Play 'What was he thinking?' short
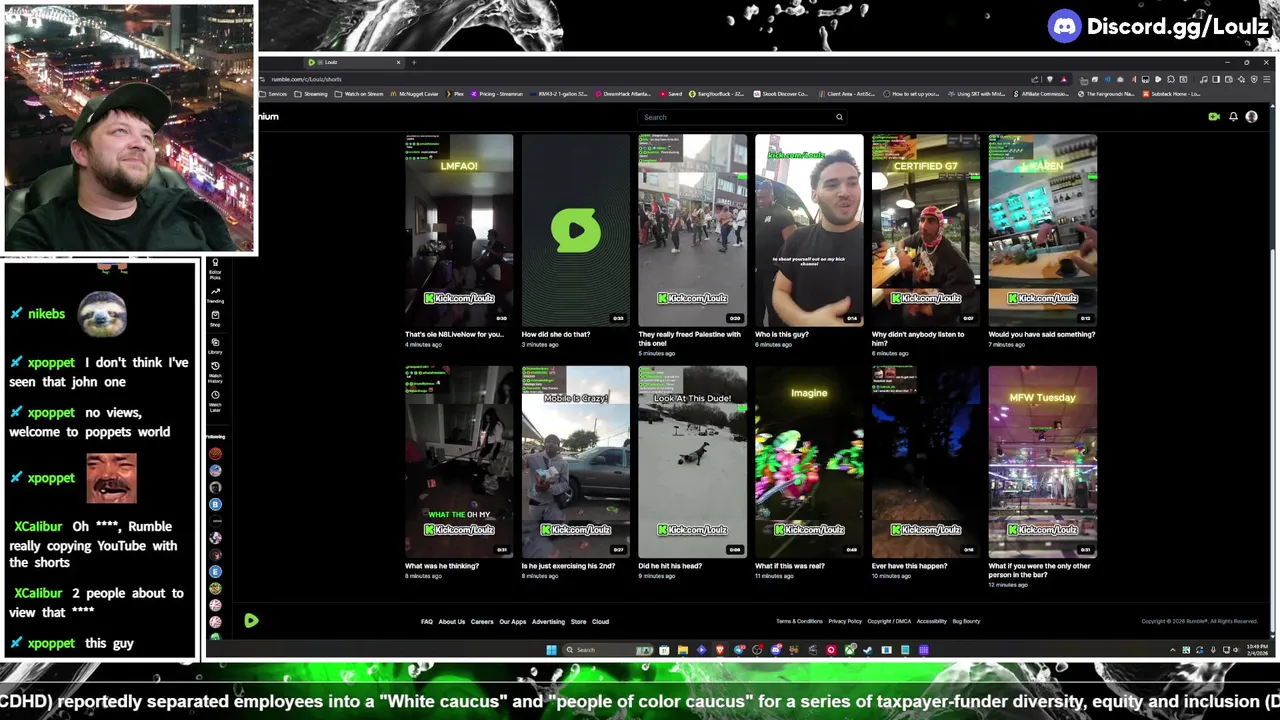Screen dimensions: 1280x720 click(459, 461)
